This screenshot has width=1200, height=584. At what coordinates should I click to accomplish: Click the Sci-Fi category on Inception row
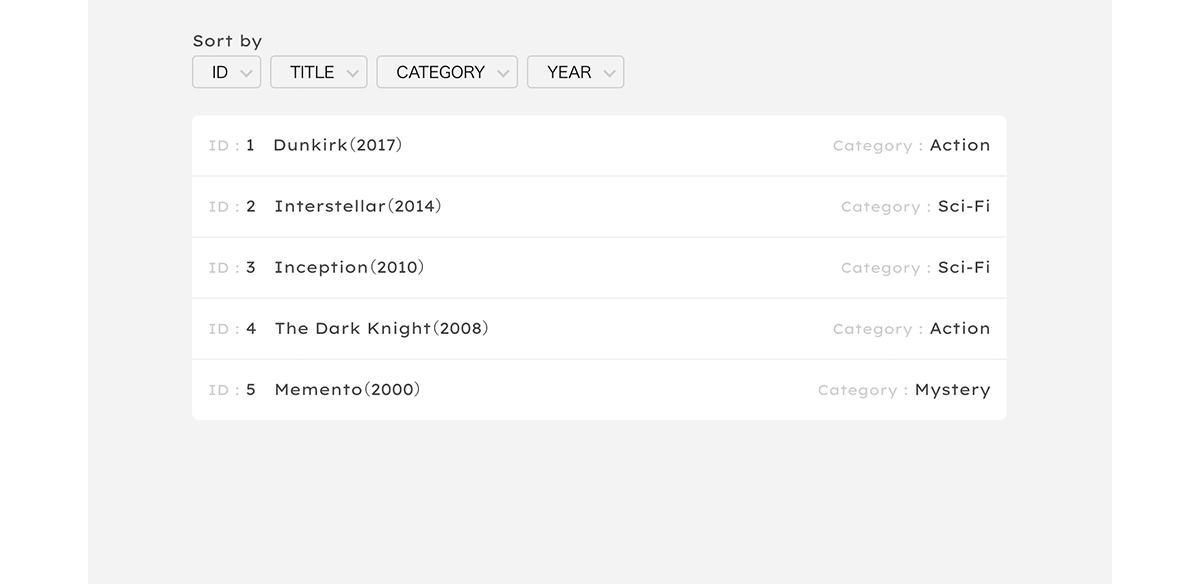963,267
